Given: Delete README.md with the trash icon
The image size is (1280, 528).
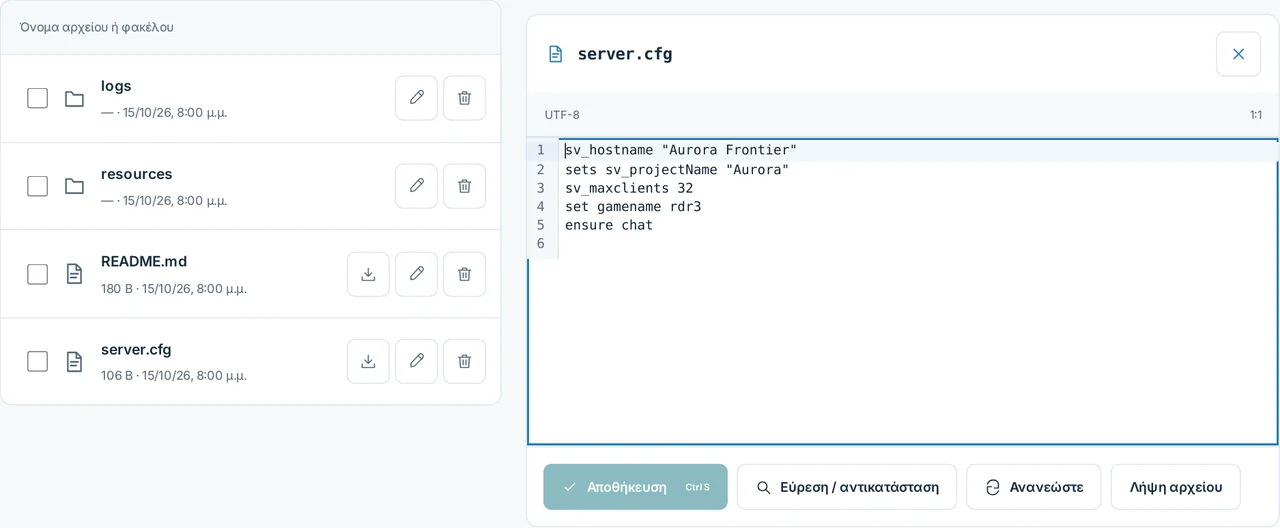Looking at the screenshot, I should coord(464,274).
